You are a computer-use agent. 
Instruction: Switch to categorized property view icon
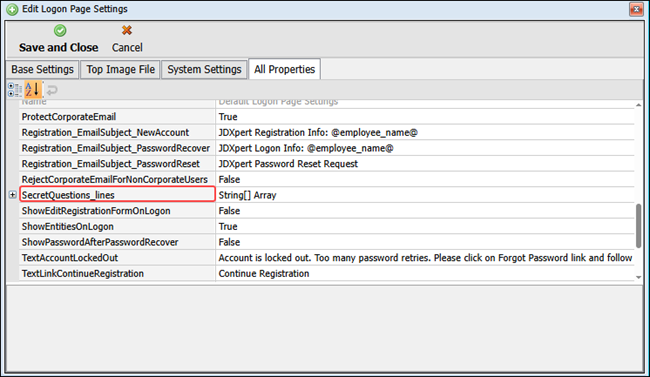15,90
